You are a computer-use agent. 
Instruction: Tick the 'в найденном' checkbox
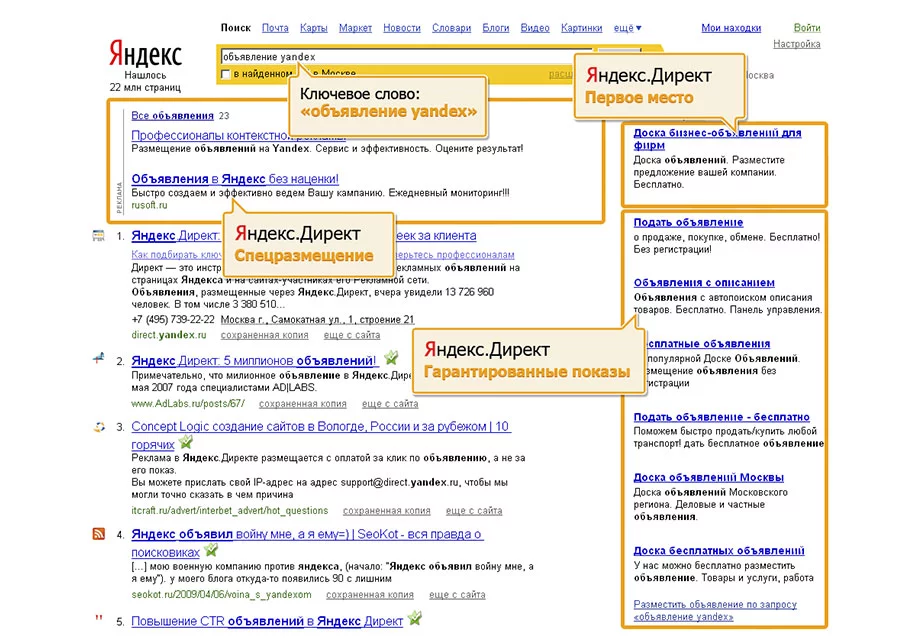click(226, 74)
